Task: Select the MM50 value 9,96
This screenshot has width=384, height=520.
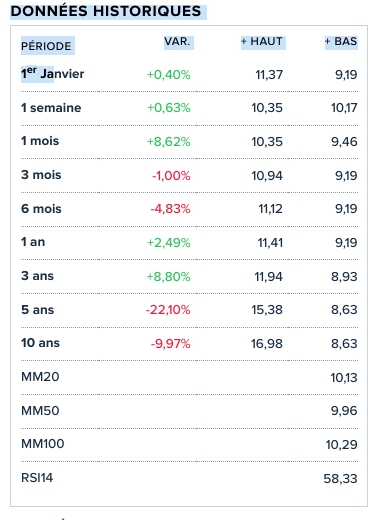Action: [344, 411]
